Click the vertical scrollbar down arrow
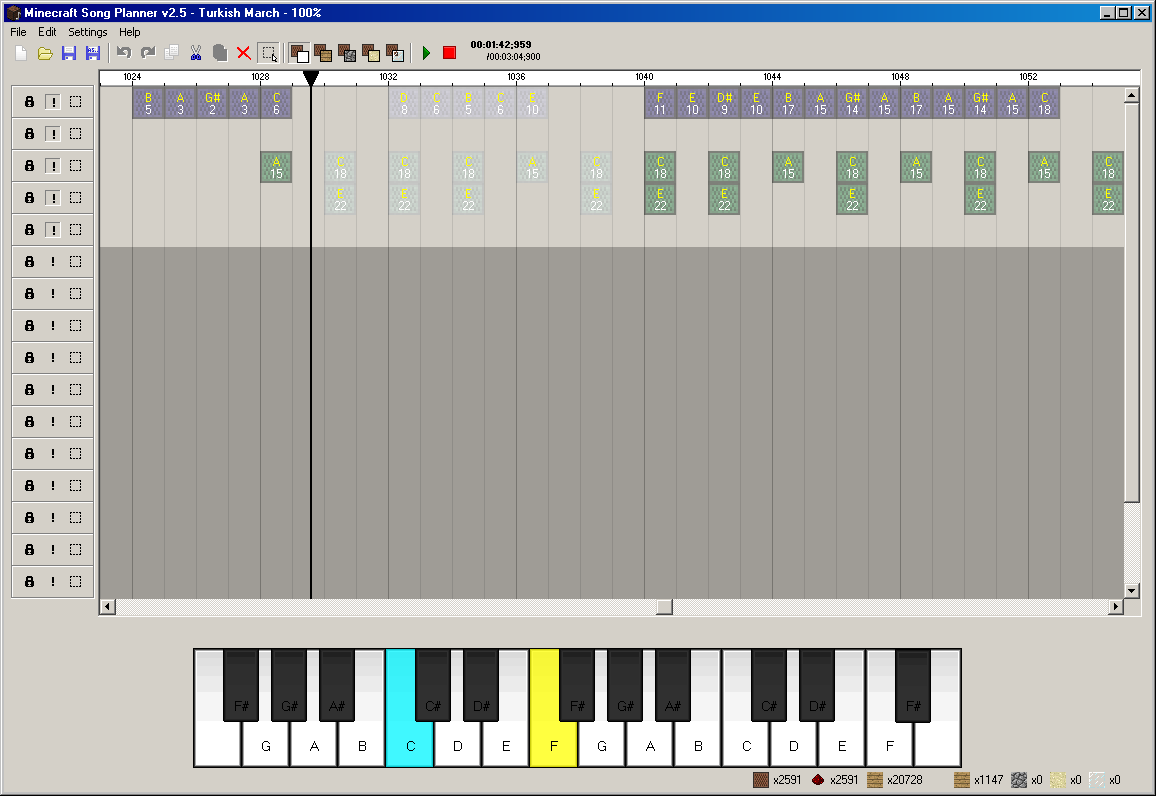 coord(1132,590)
